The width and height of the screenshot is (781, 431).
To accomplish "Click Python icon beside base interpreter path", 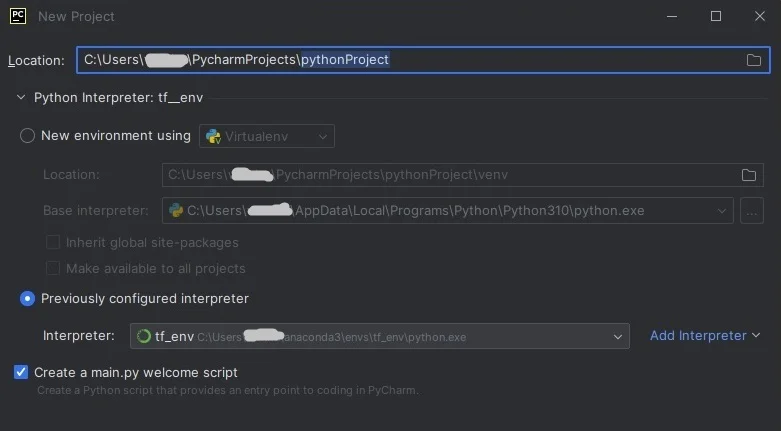I will coord(176,211).
